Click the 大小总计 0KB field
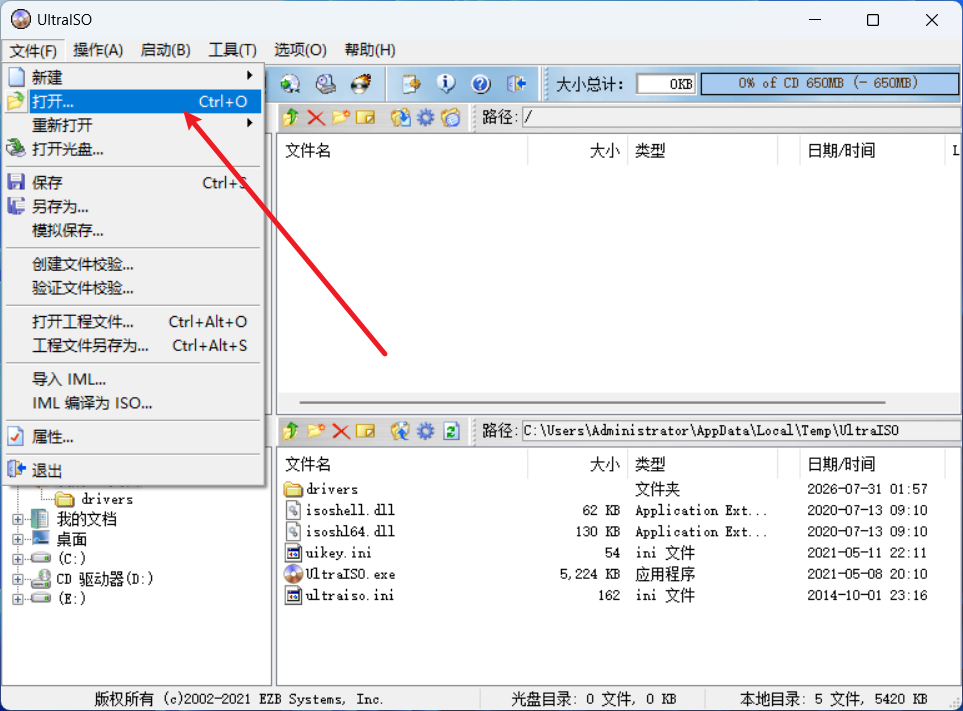This screenshot has width=963, height=711. click(x=666, y=84)
